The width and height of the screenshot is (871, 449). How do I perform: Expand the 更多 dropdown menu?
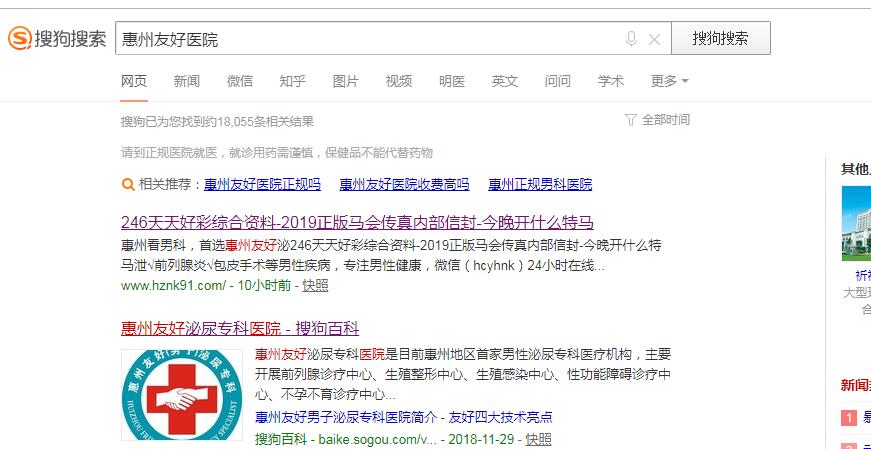[x=669, y=81]
